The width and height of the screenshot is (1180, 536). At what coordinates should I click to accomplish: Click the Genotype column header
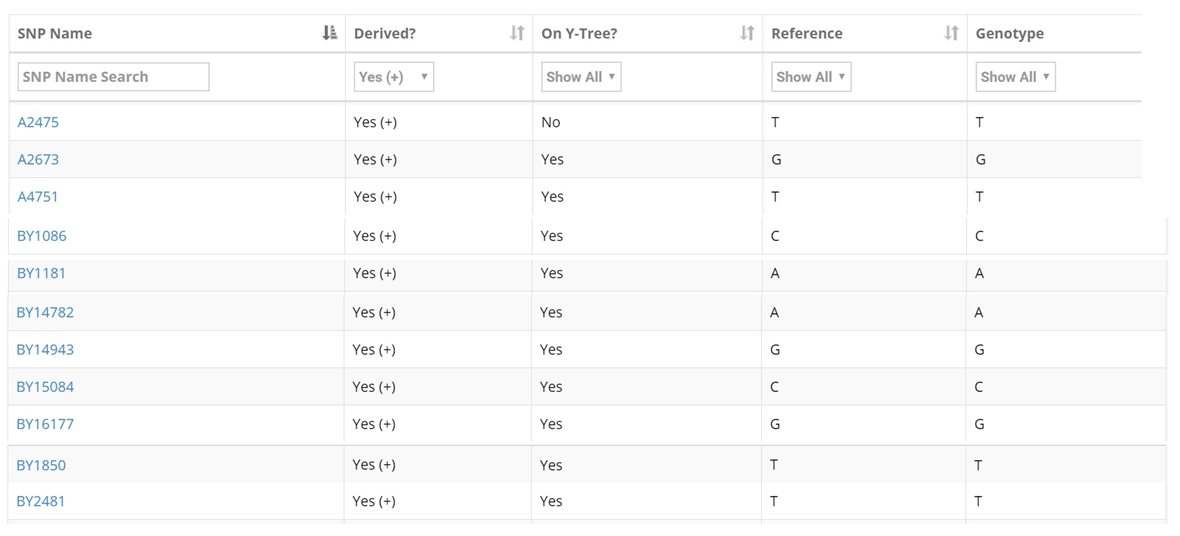pos(1009,33)
